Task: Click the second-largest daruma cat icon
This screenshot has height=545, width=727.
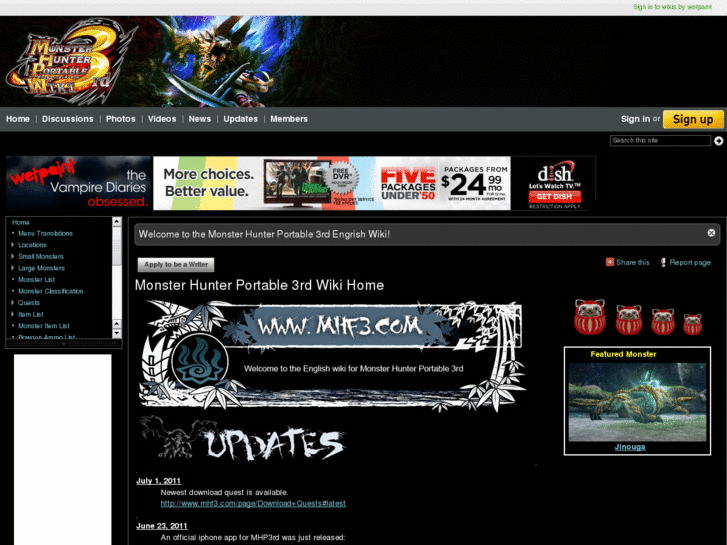Action: click(x=629, y=320)
